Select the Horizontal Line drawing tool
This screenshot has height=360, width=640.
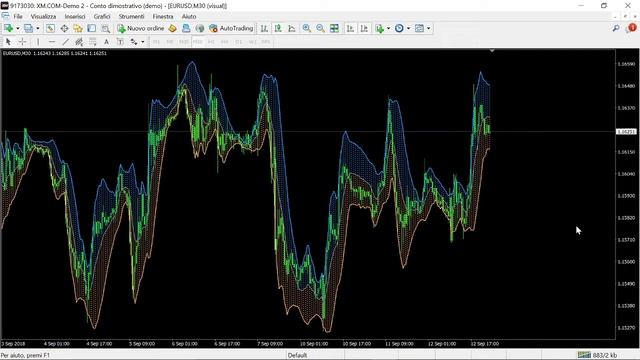tap(52, 42)
